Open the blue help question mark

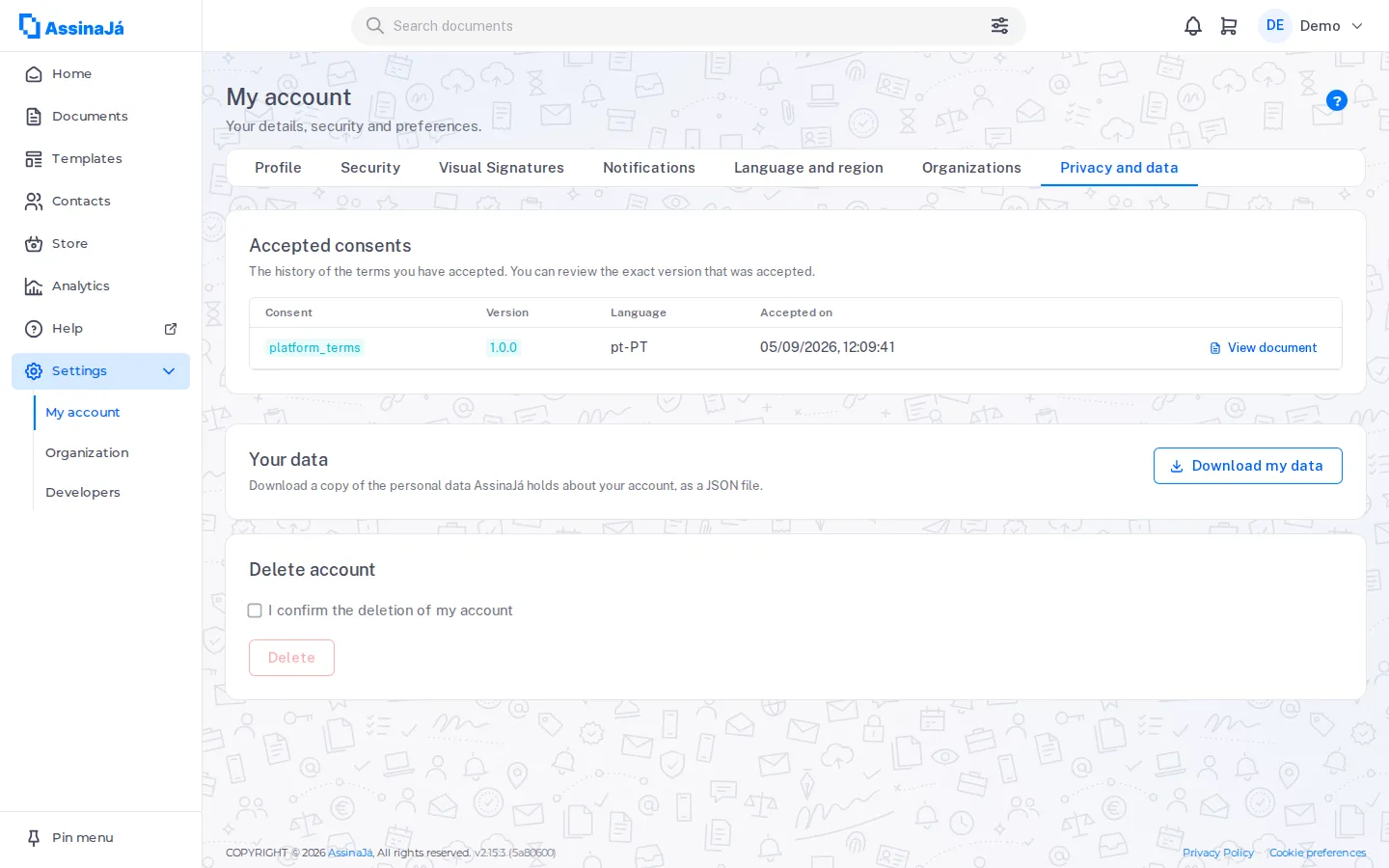[1337, 100]
